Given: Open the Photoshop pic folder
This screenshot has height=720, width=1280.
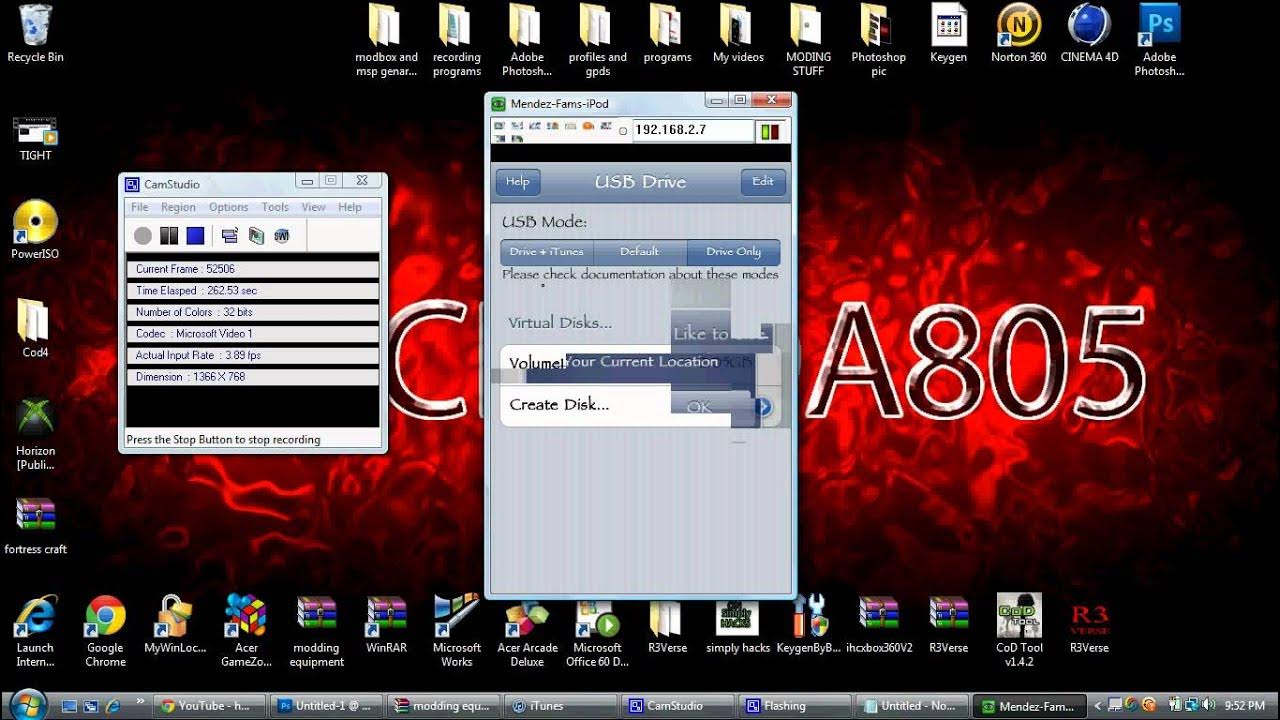Looking at the screenshot, I should point(878,41).
